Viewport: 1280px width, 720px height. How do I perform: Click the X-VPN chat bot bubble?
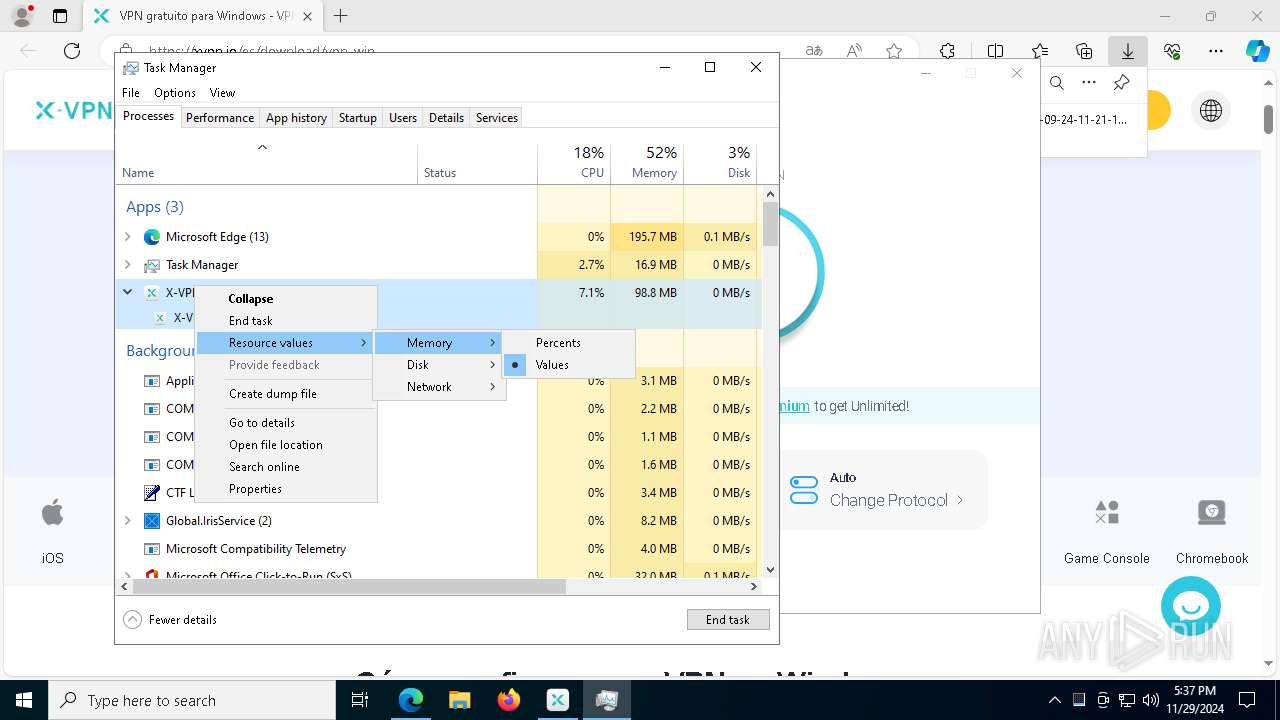(1191, 606)
